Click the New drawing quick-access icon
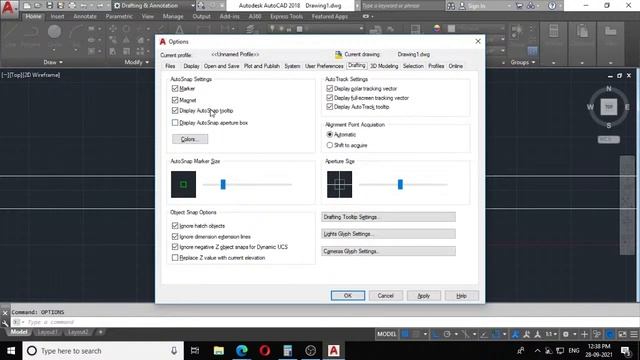 (x=27, y=6)
